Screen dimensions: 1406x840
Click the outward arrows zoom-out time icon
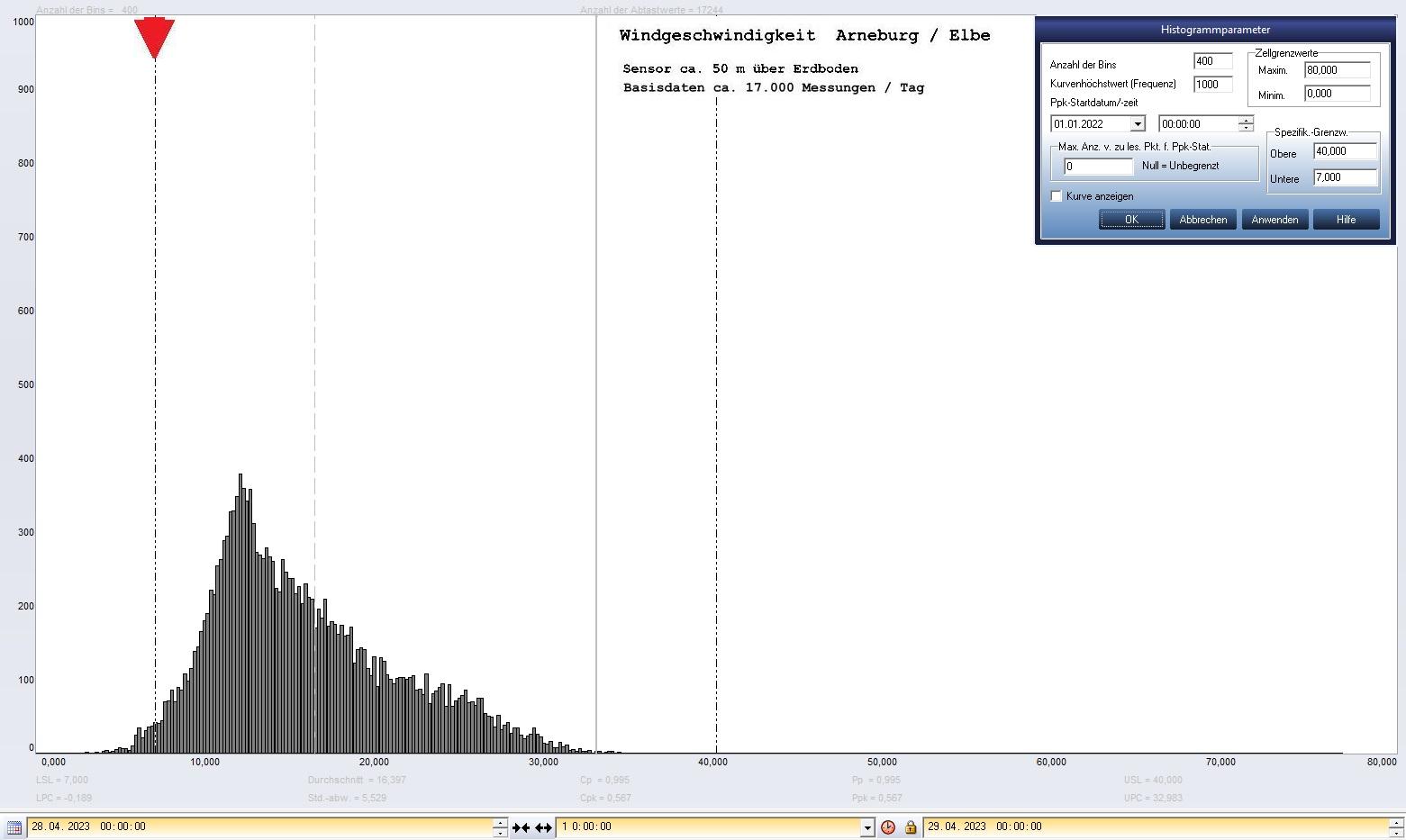543,827
